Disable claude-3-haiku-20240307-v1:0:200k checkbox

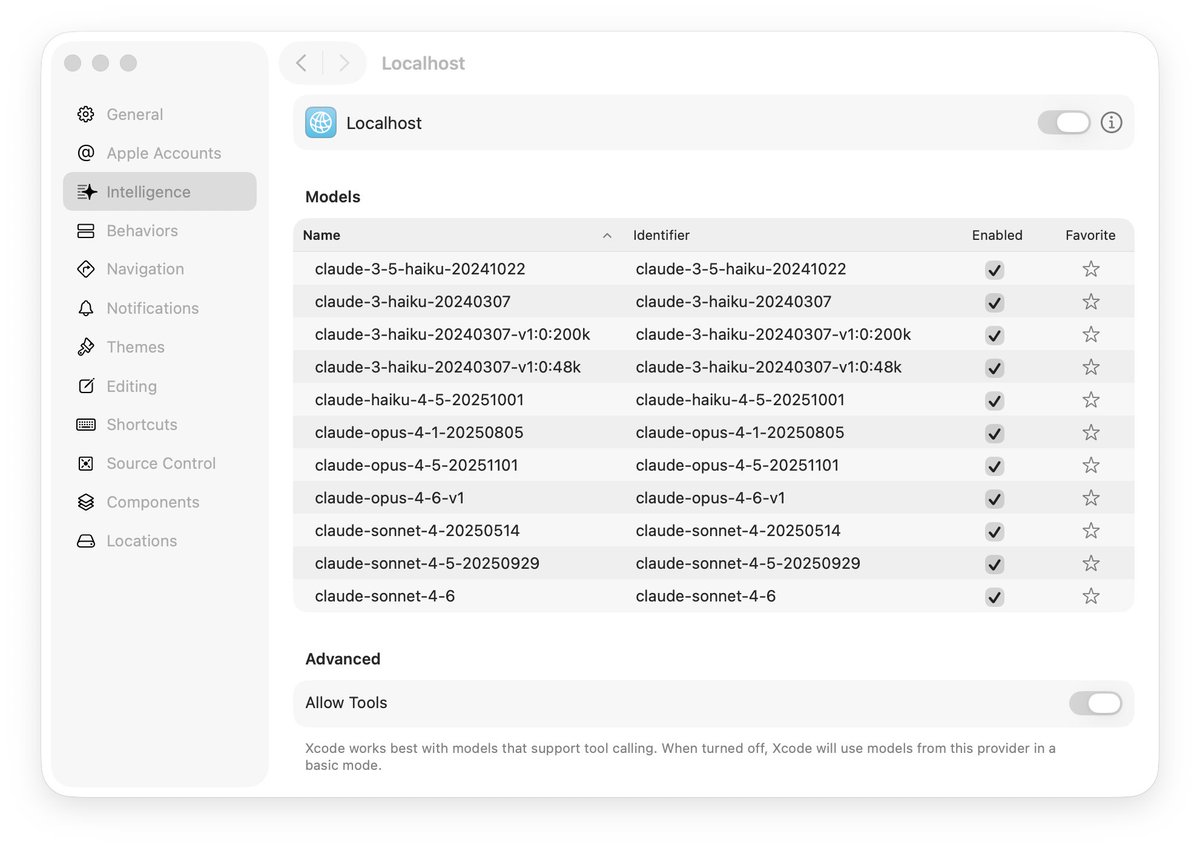click(994, 335)
